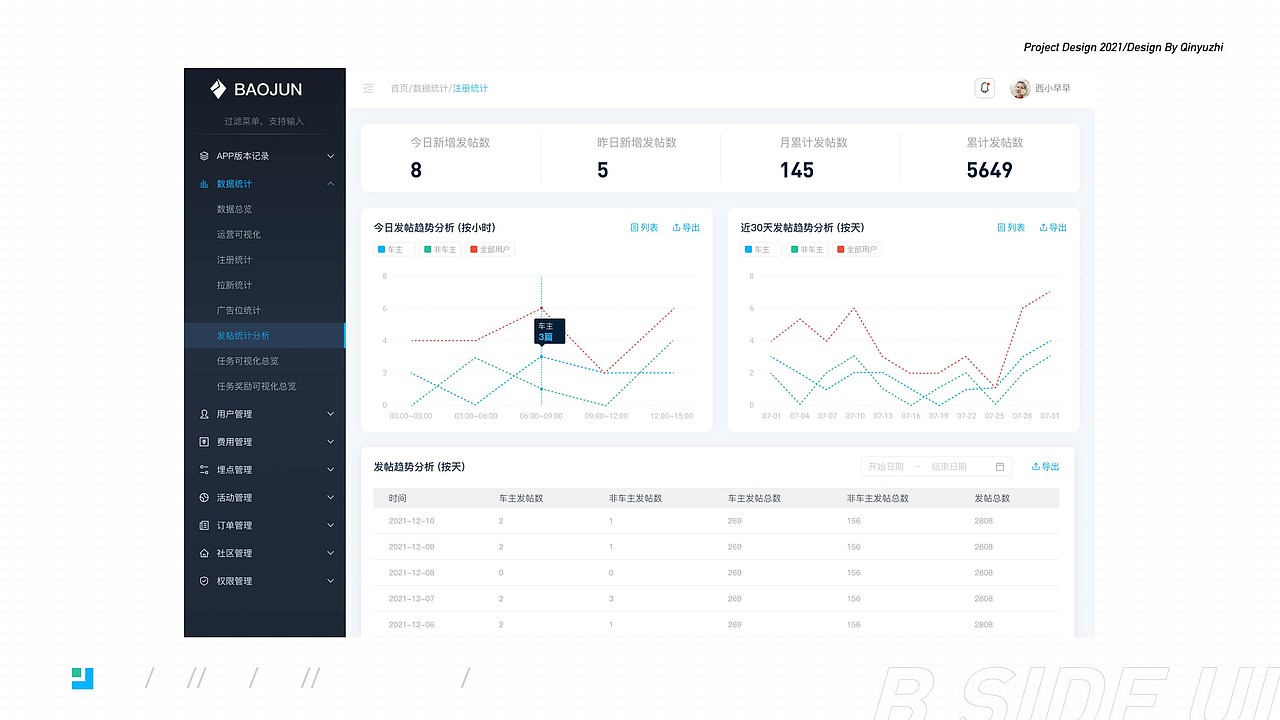Expand the 费用管理 chevron
This screenshot has height=720, width=1280.
coord(330,442)
